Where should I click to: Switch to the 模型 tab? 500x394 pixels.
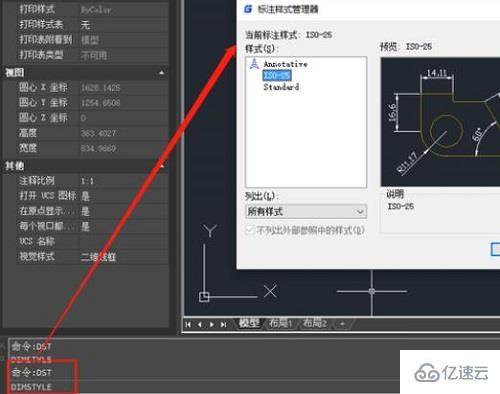pyautogui.click(x=249, y=323)
